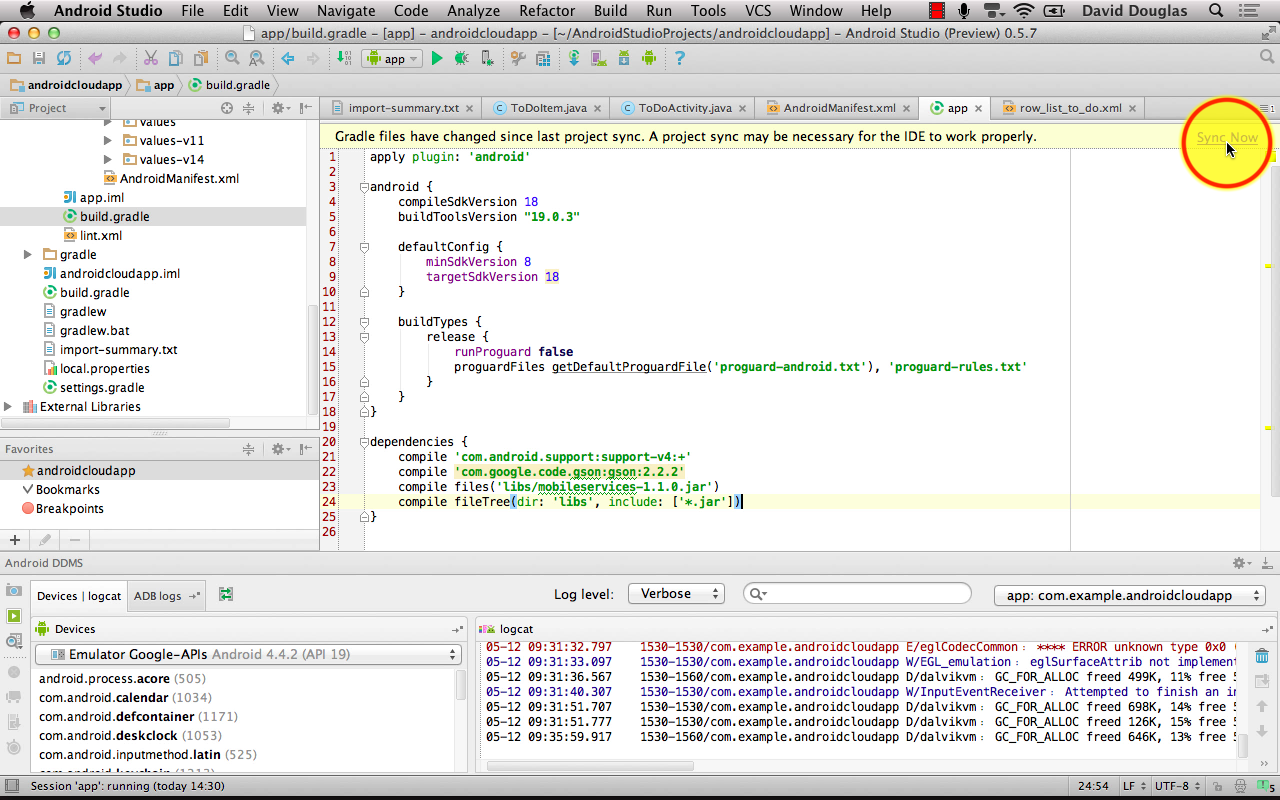Select Breakpoints in Favorites
This screenshot has width=1280, height=800.
(x=70, y=509)
